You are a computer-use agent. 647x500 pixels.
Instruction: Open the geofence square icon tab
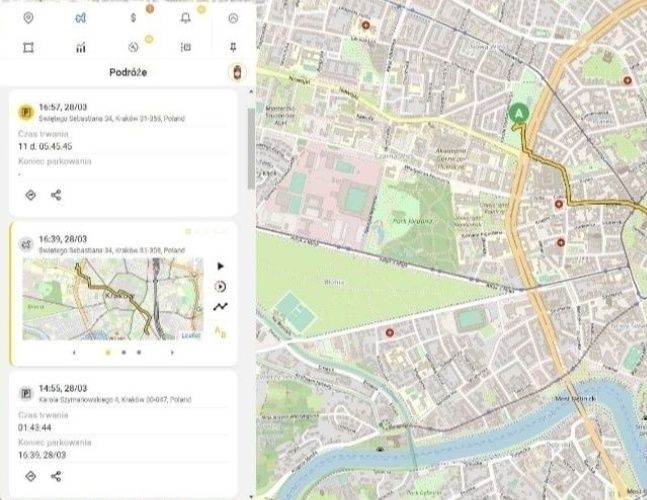(28, 48)
